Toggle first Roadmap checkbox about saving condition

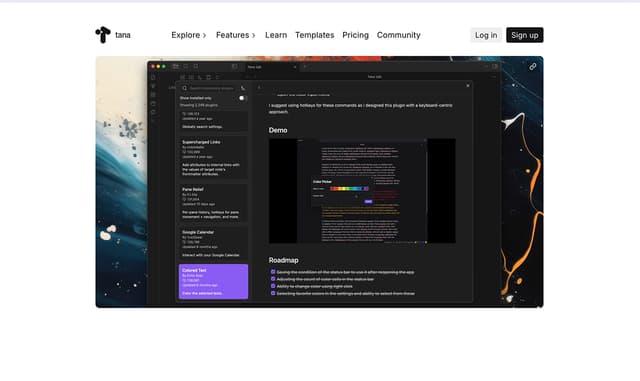point(273,272)
